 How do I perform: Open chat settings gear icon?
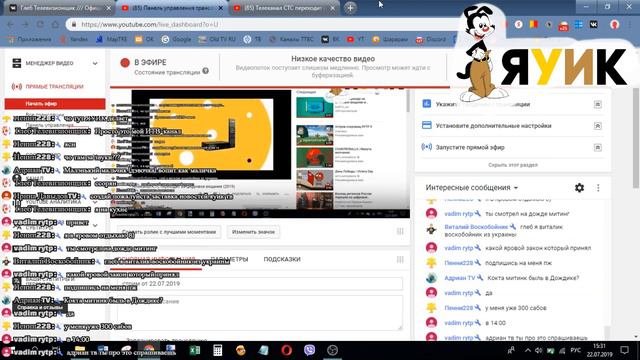(579, 188)
